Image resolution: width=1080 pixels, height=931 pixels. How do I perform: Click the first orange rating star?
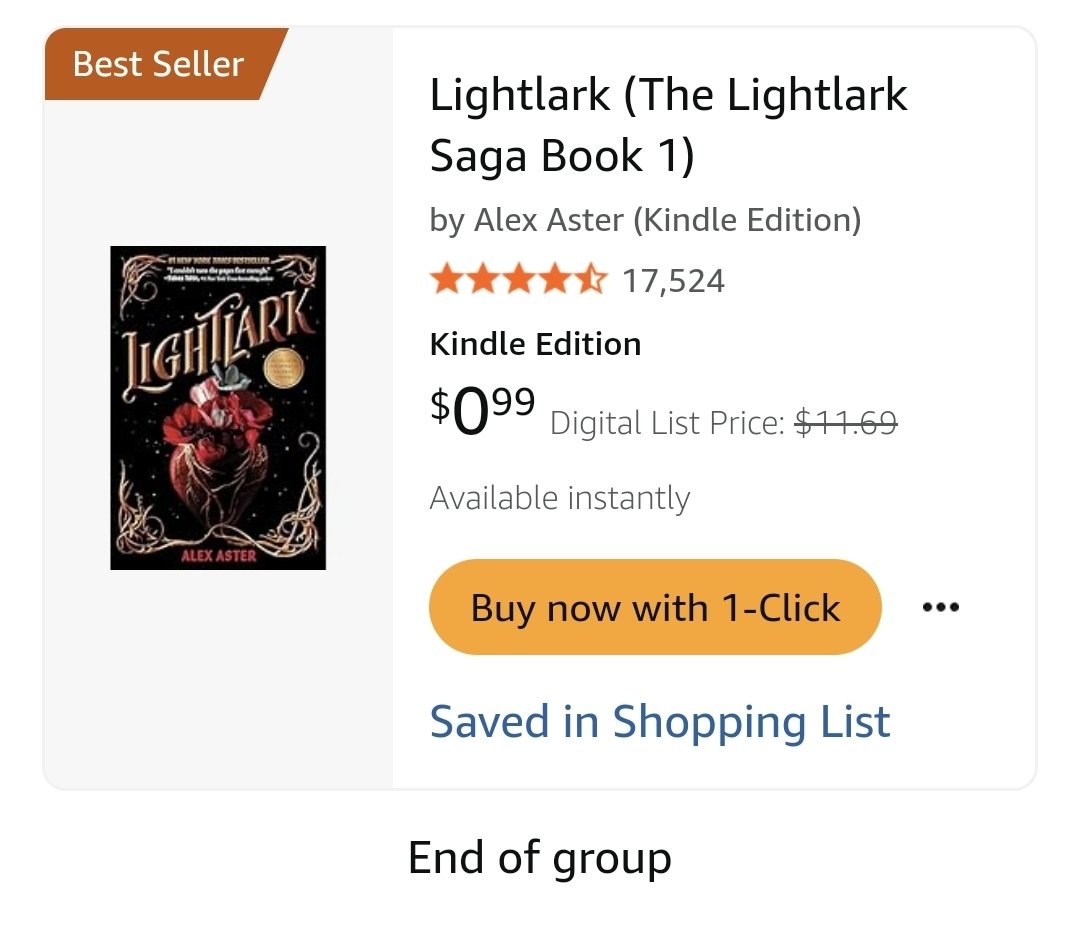pyautogui.click(x=447, y=280)
